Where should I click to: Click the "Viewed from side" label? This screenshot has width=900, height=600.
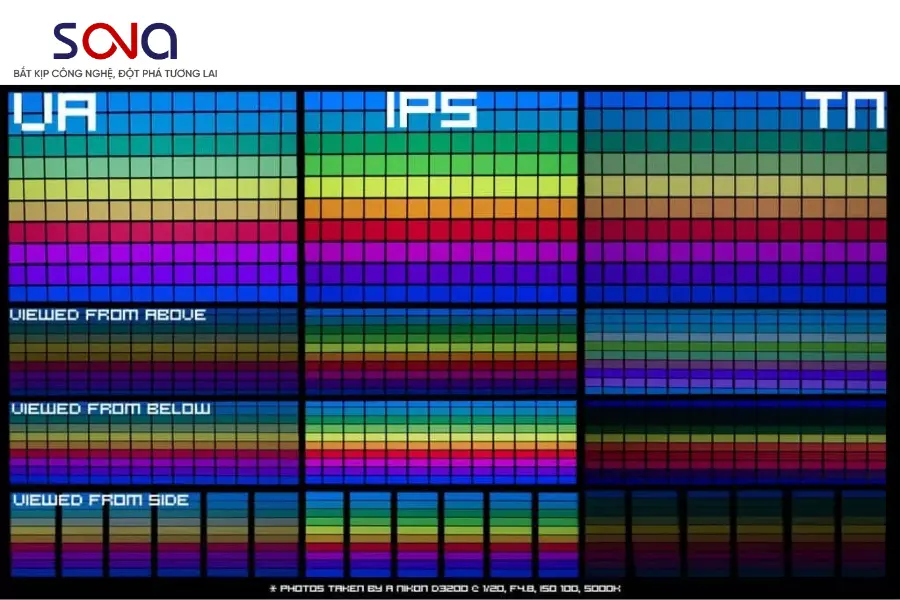tap(99, 500)
